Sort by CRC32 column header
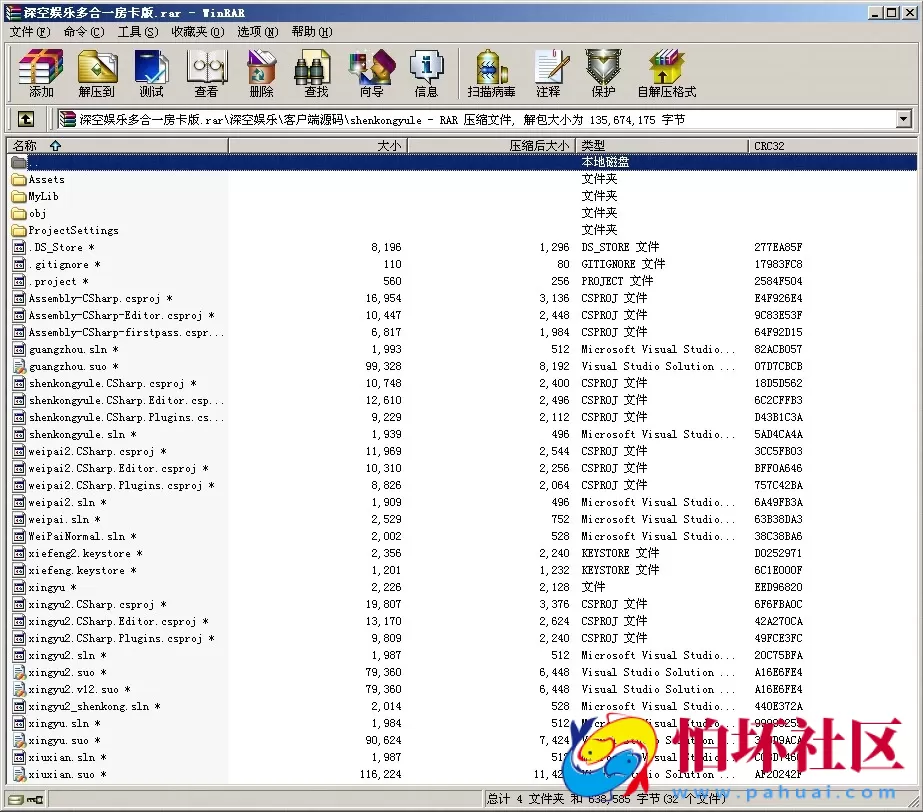This screenshot has width=923, height=812. [x=769, y=146]
